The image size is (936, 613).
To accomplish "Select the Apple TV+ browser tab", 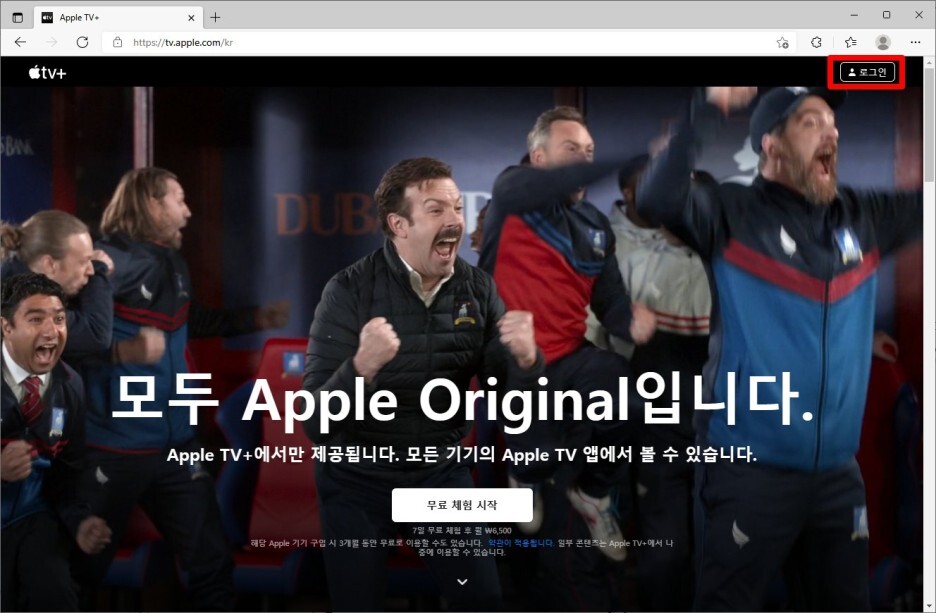I will [x=118, y=17].
